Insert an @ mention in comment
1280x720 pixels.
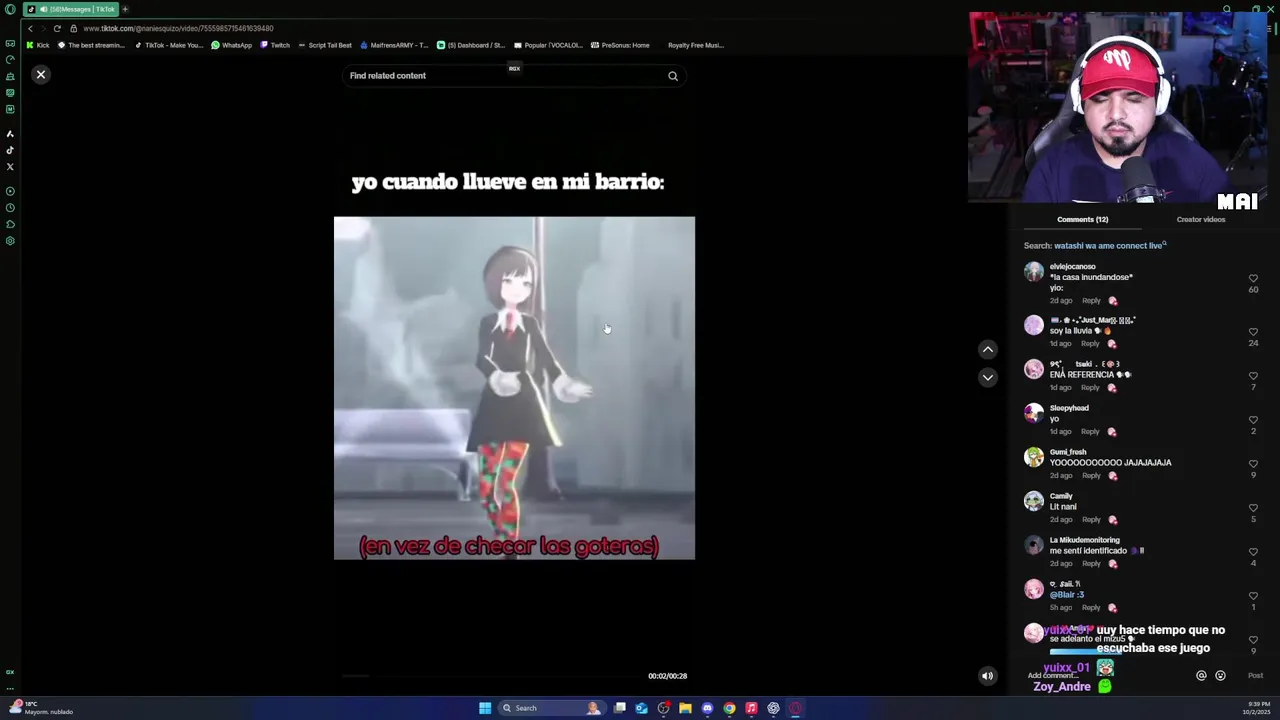(1201, 676)
